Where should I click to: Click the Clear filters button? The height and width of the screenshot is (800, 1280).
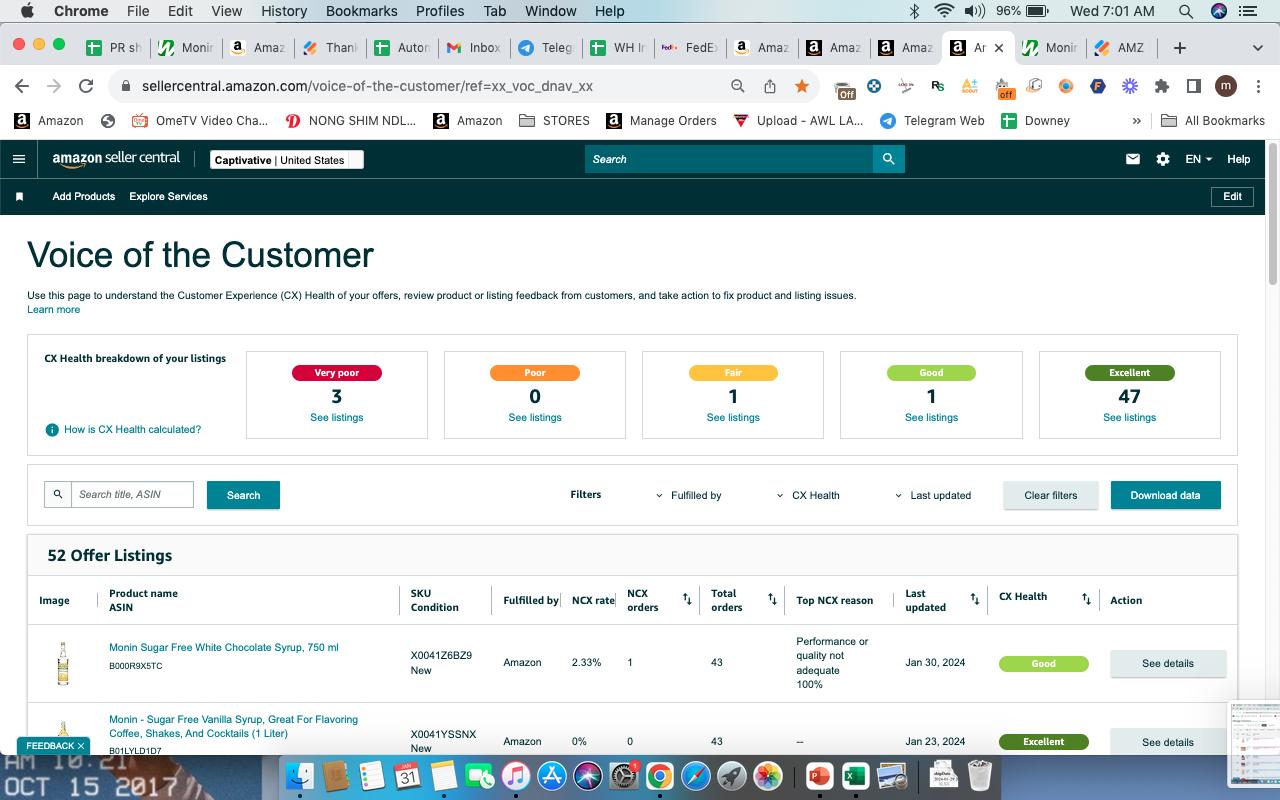click(1051, 495)
